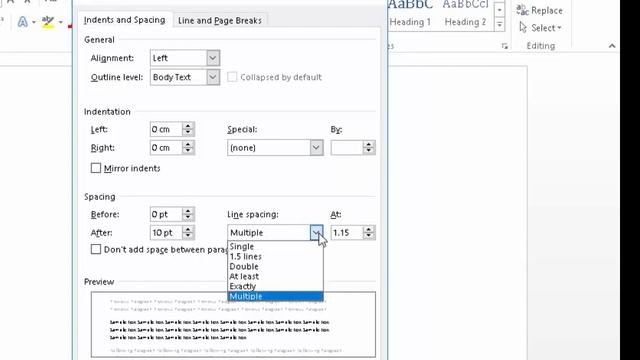Increase Before spacing with up arrow
Viewport: 640px width, 360px height.
coord(188,211)
